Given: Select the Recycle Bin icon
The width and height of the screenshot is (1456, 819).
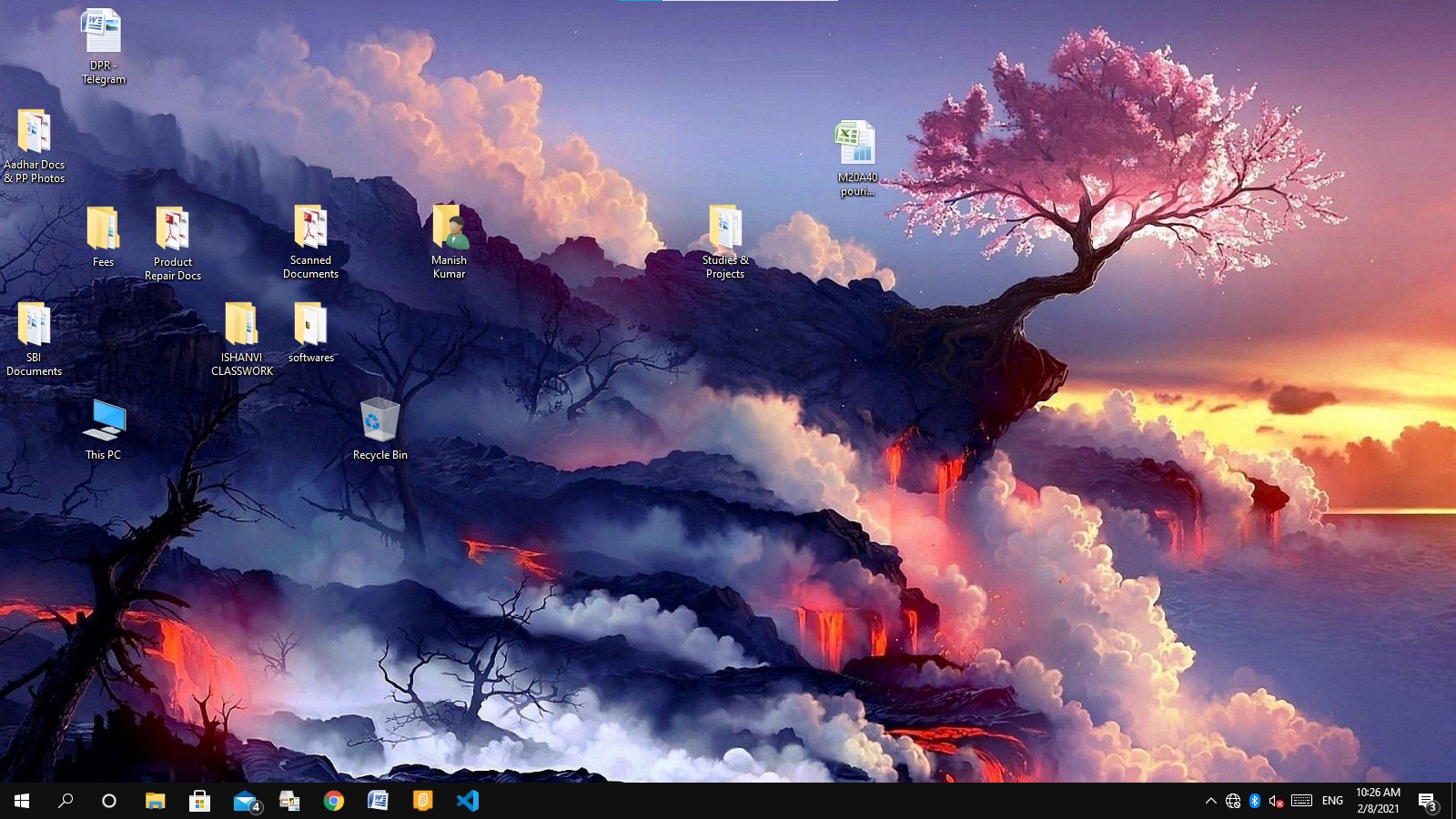Looking at the screenshot, I should coord(380,420).
